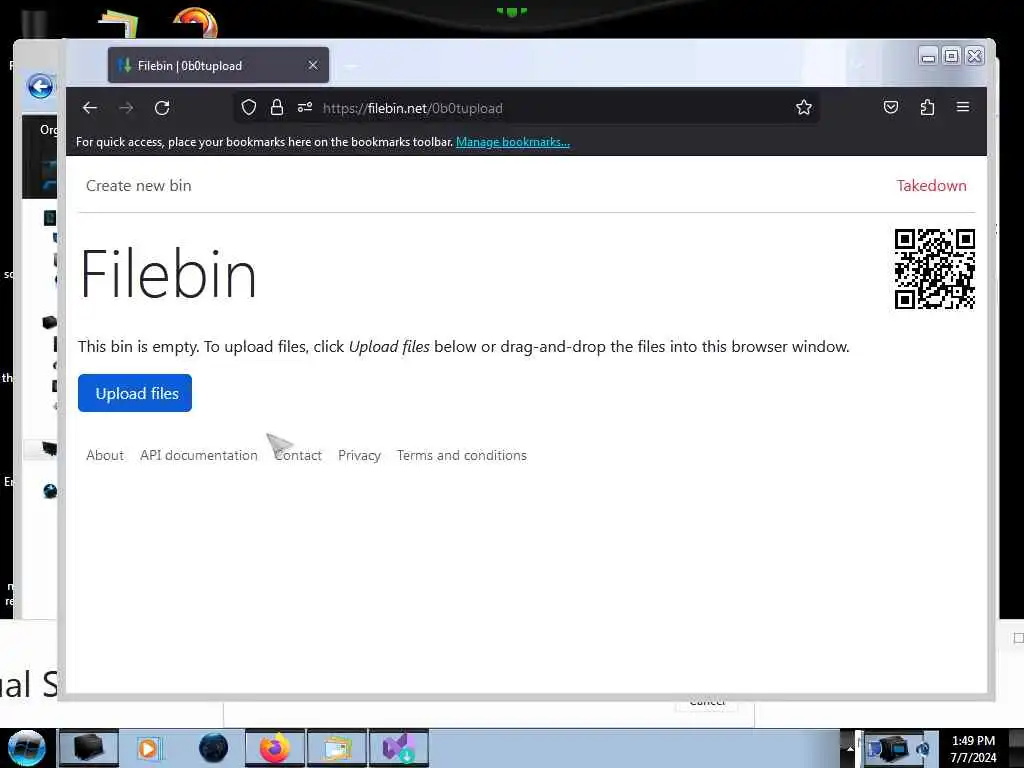
Task: Open the API documentation link
Action: point(199,455)
